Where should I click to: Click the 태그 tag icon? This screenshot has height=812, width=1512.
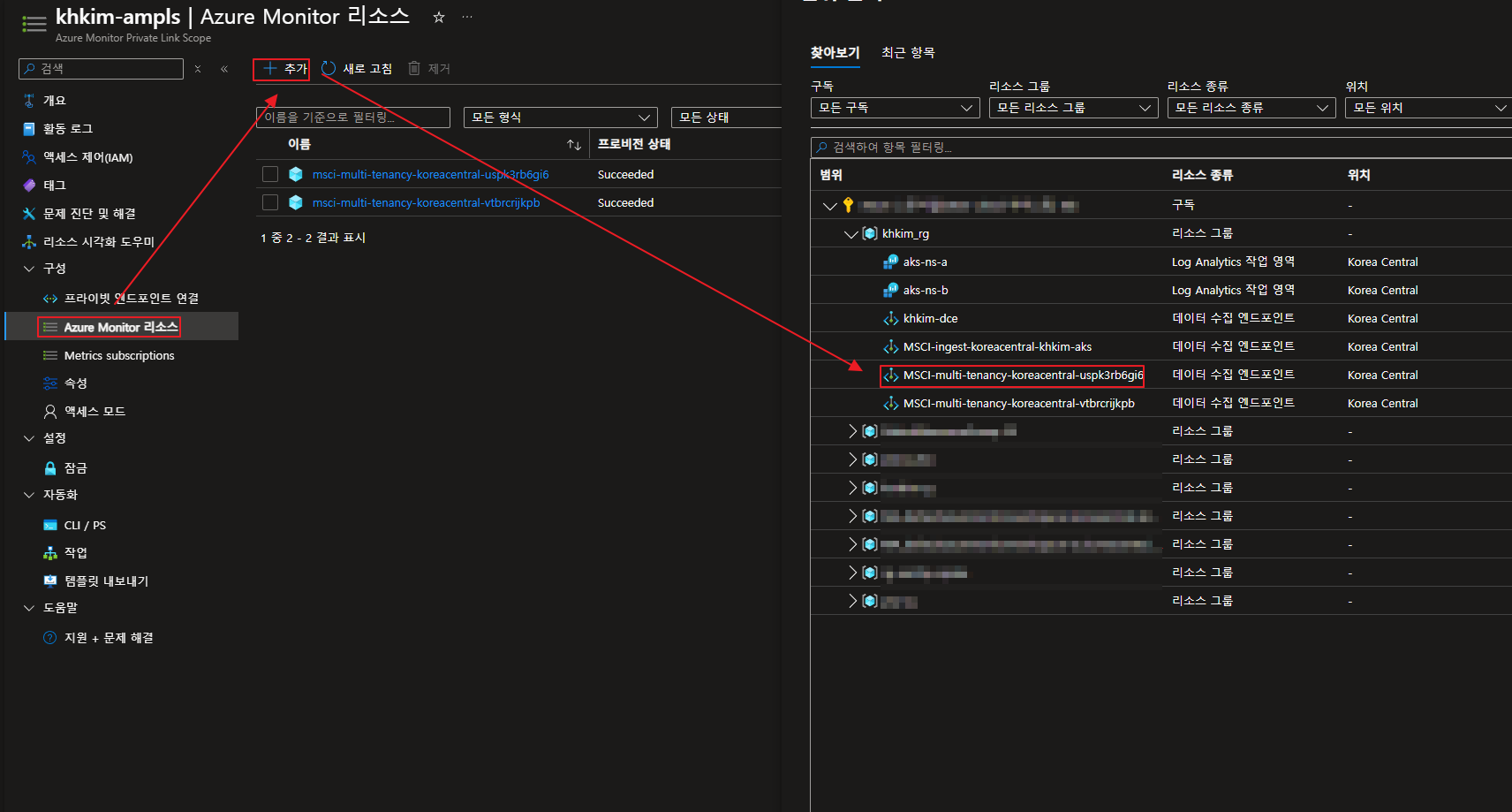point(29,186)
